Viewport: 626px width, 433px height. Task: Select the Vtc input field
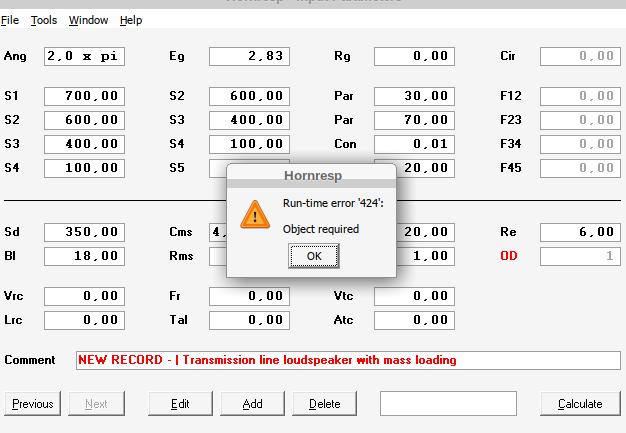414,296
